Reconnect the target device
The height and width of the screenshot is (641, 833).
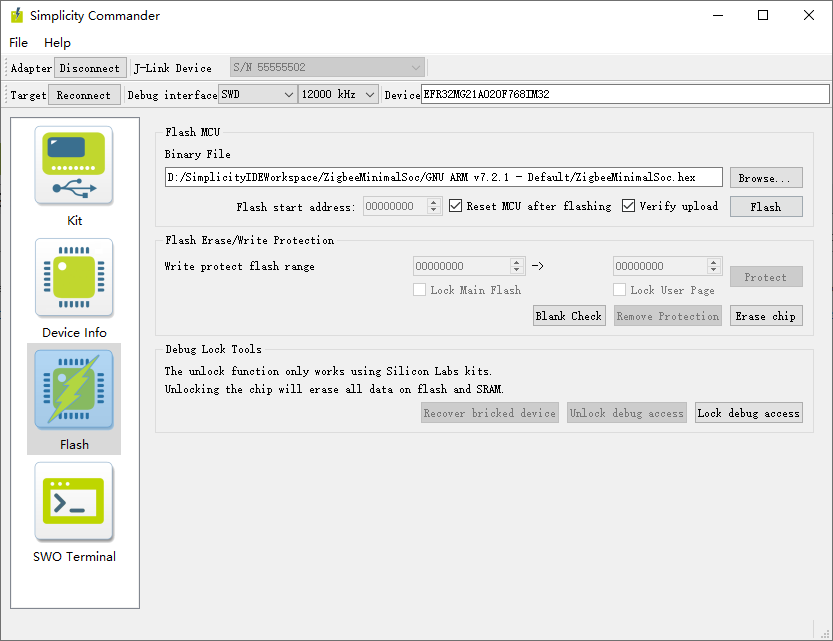tap(84, 95)
